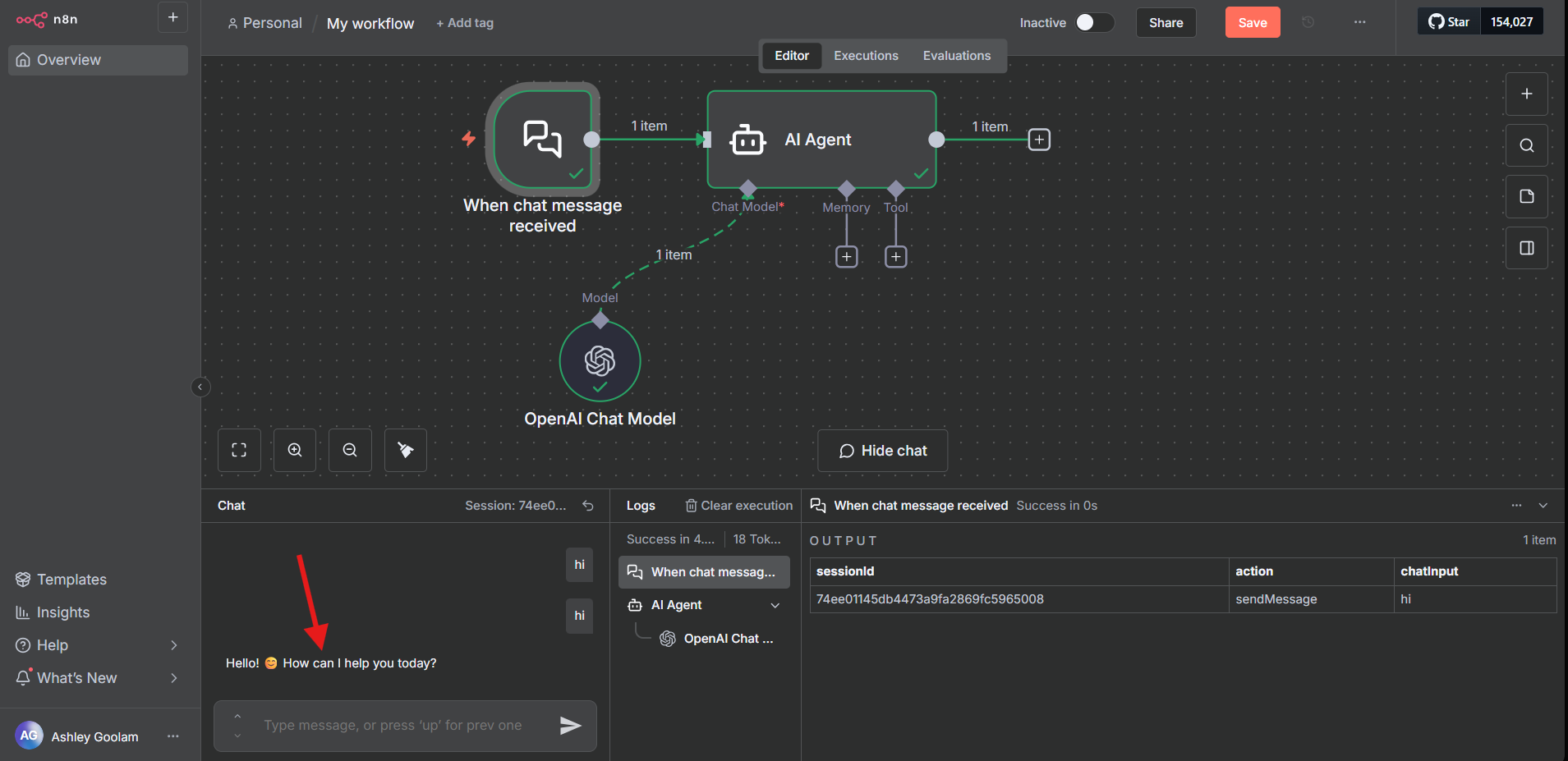The width and height of the screenshot is (1568, 761).
Task: Hide the chat panel
Action: tap(882, 450)
